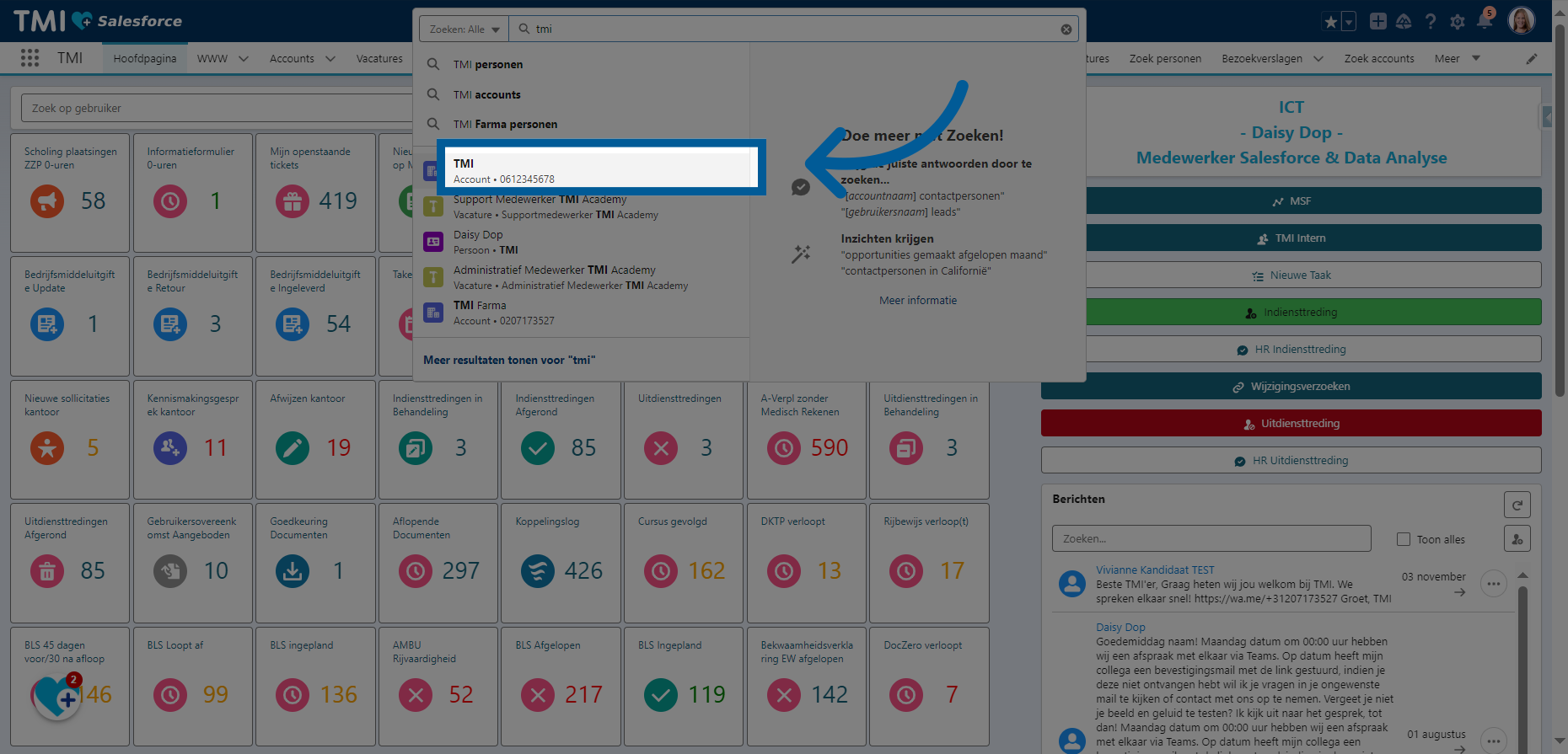
Task: Refresh the Berichten panel
Action: click(x=1517, y=505)
